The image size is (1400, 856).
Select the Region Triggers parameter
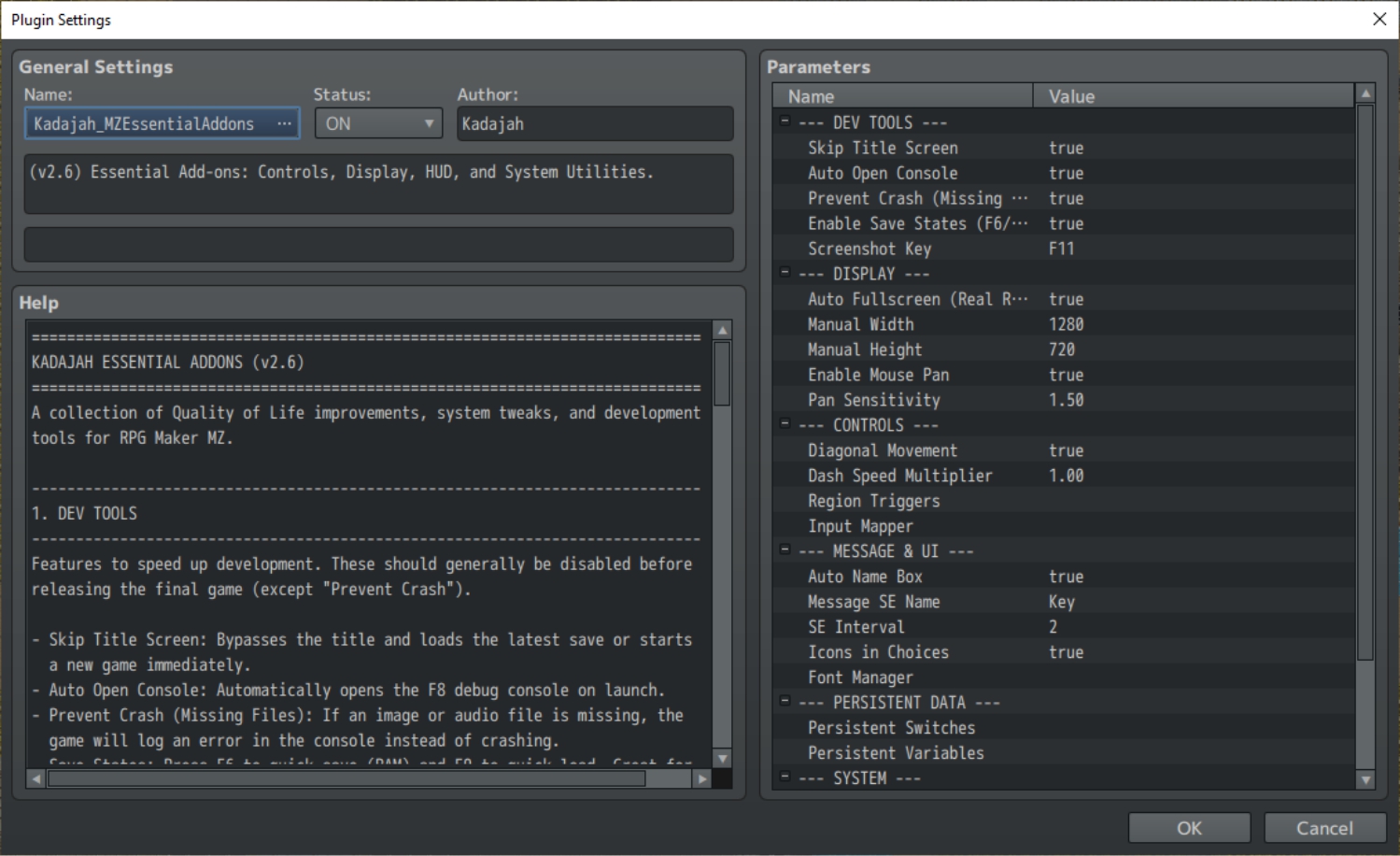1064,501
